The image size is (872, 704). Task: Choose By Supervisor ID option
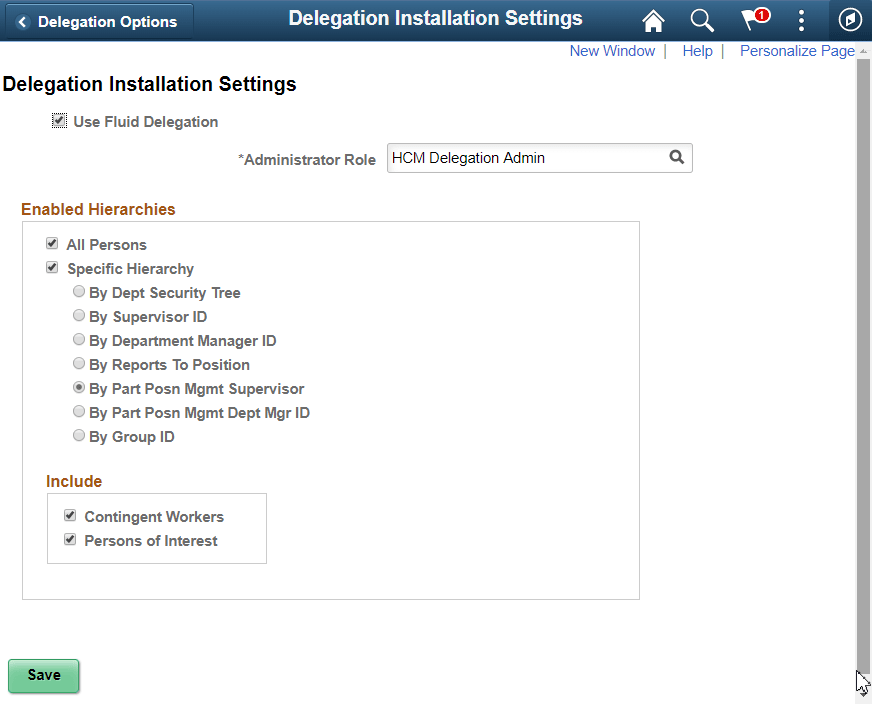coord(79,315)
